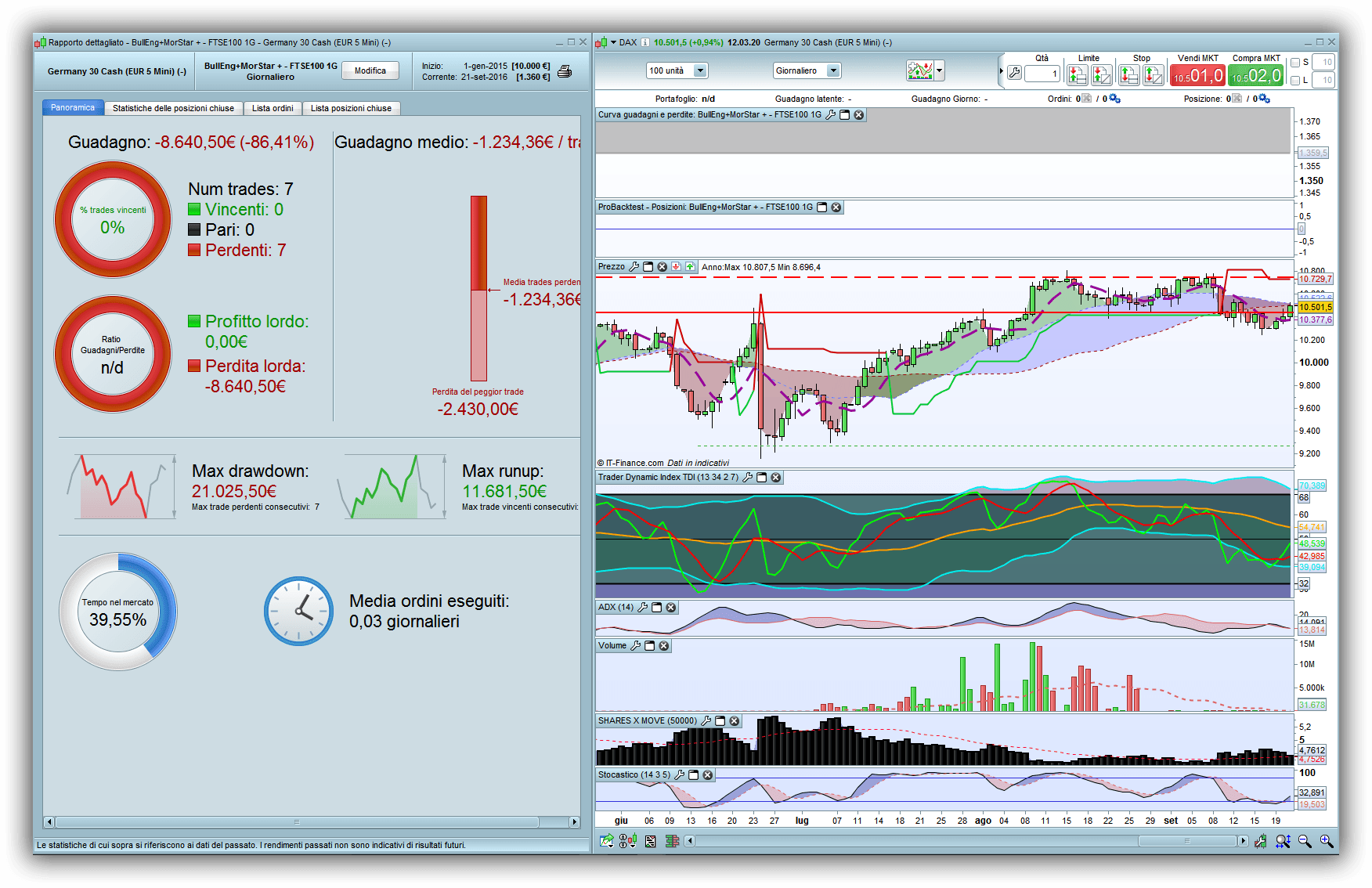Screen dimensions: 1372x888
Task: Click the magnifier with blue arrows icon
Action: click(1283, 841)
